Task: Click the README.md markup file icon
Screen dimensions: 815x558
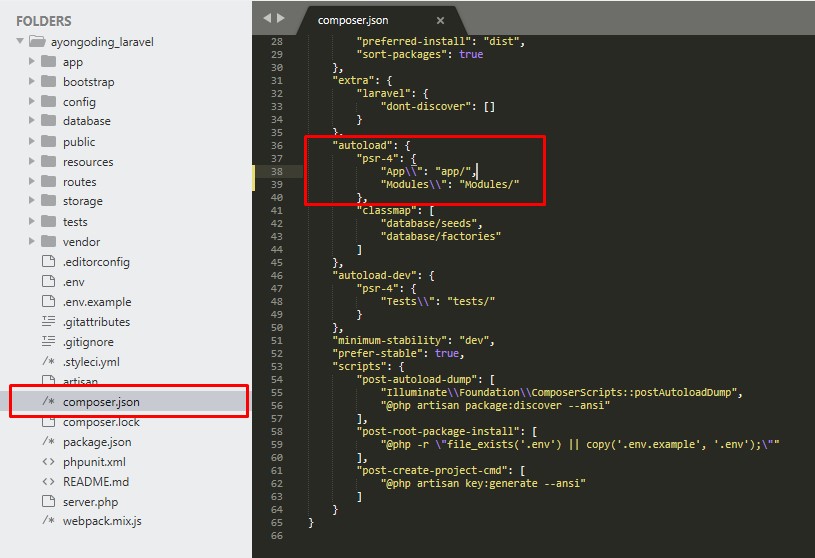Action: click(48, 481)
